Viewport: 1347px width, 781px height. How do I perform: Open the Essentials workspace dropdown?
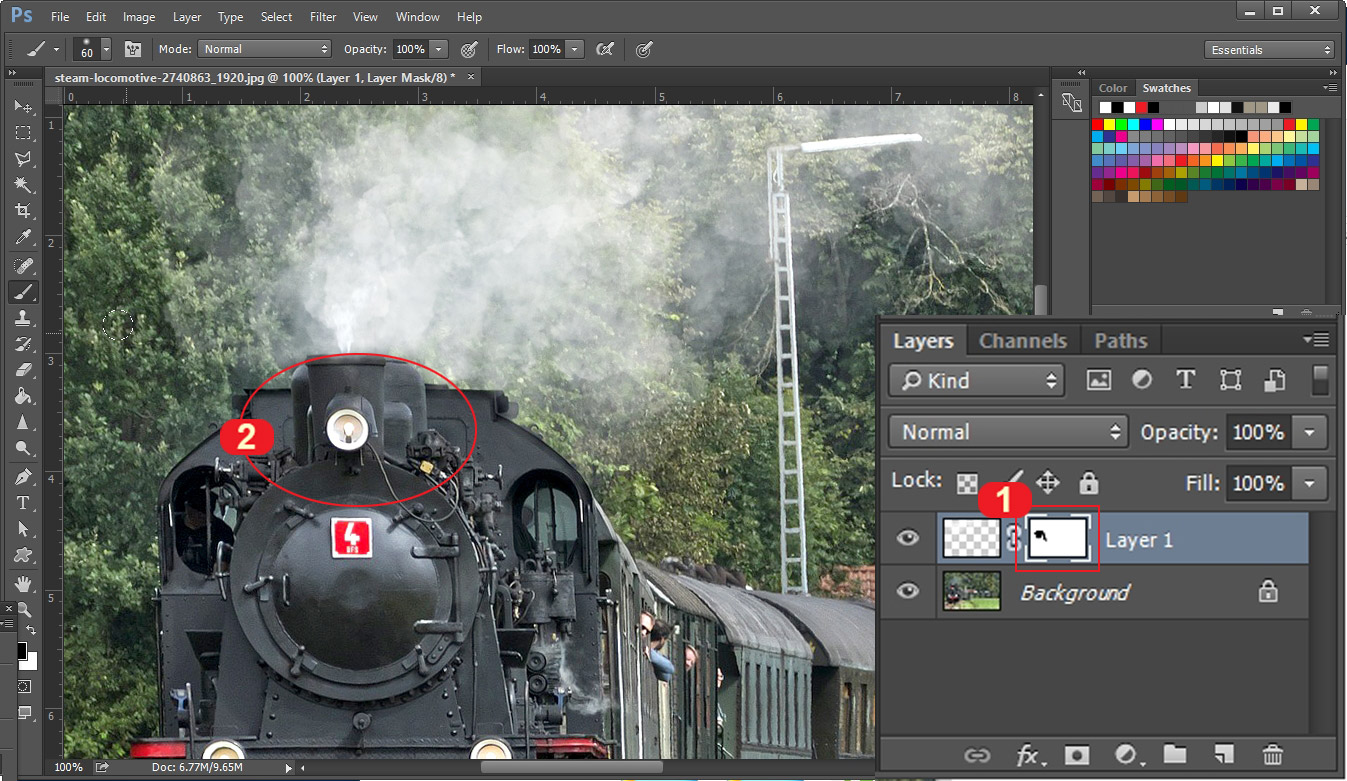tap(1270, 50)
